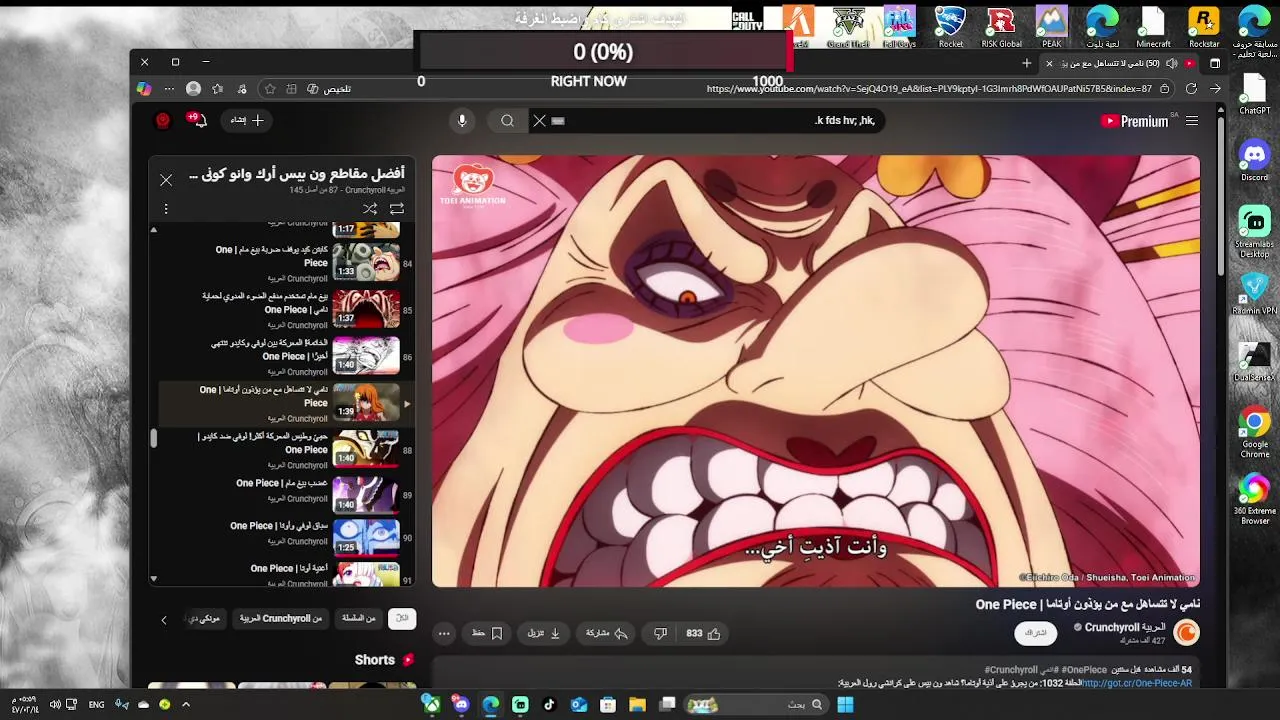This screenshot has width=1280, height=720.
Task: Download the video
Action: point(544,633)
